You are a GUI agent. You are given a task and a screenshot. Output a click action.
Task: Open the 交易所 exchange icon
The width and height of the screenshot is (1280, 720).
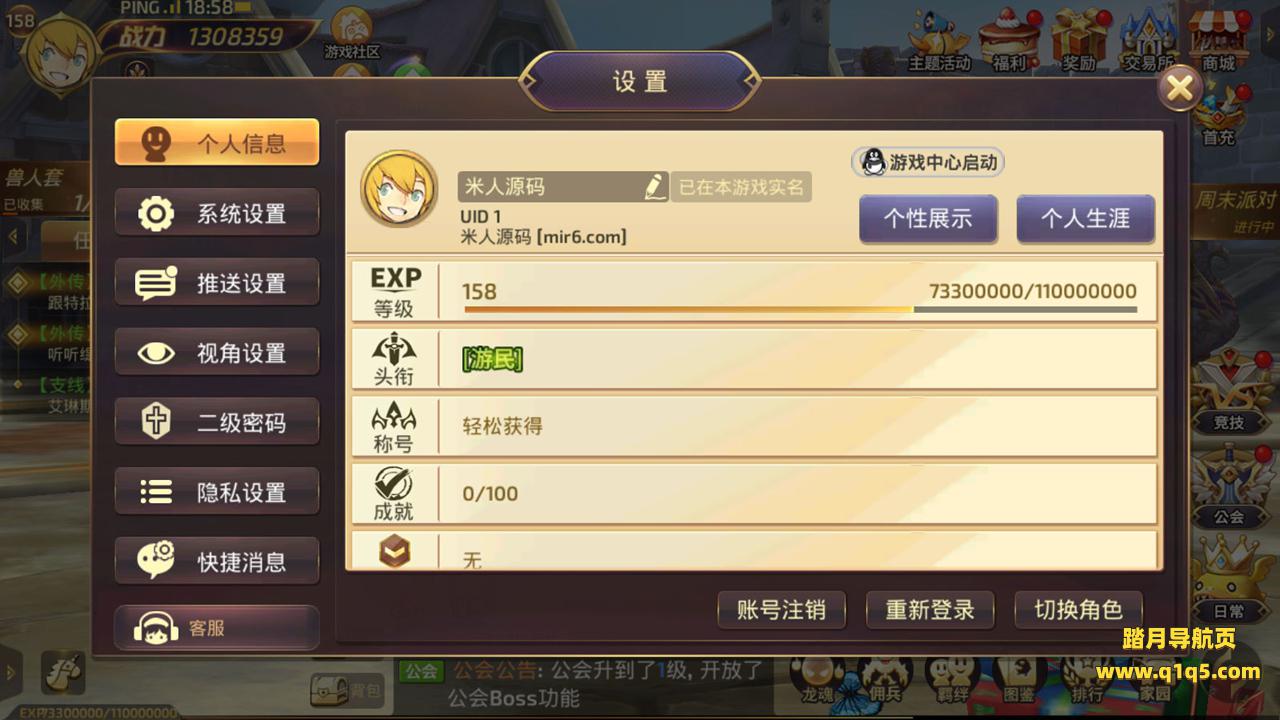click(x=1147, y=40)
